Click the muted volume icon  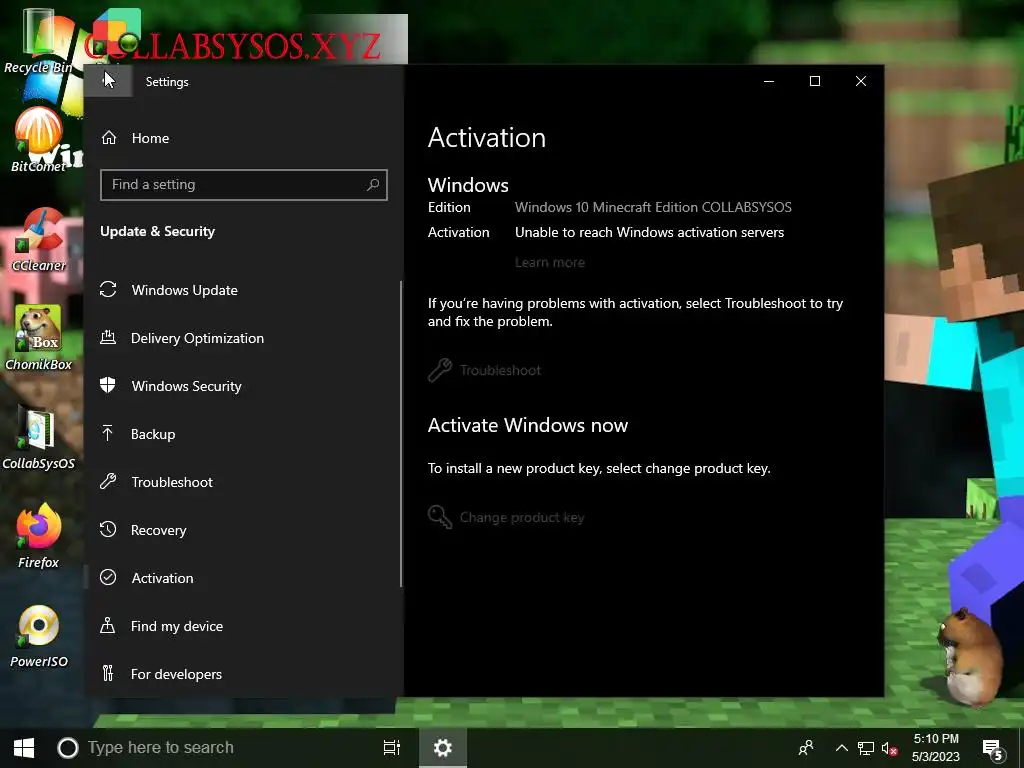(889, 748)
